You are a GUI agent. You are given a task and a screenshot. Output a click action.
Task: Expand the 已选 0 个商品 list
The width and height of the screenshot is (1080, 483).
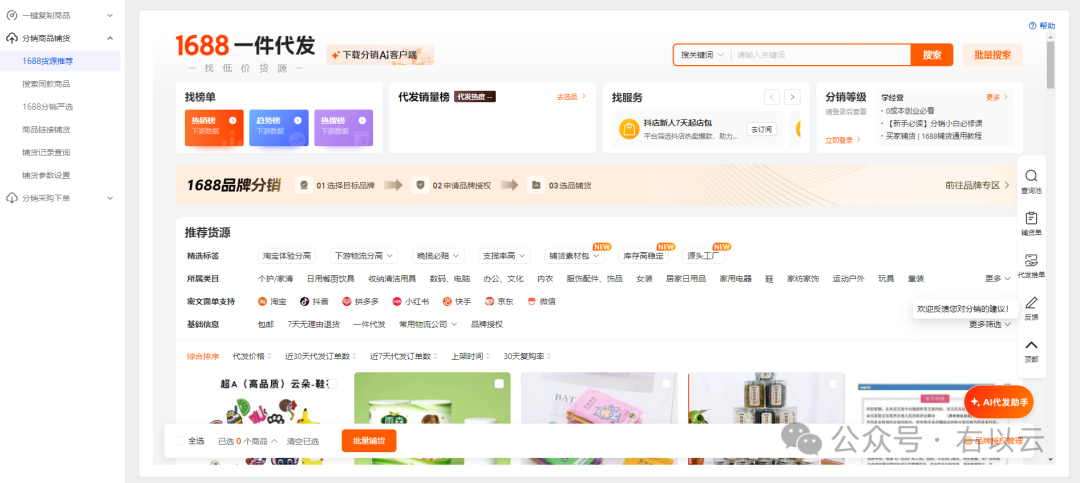click(x=248, y=441)
